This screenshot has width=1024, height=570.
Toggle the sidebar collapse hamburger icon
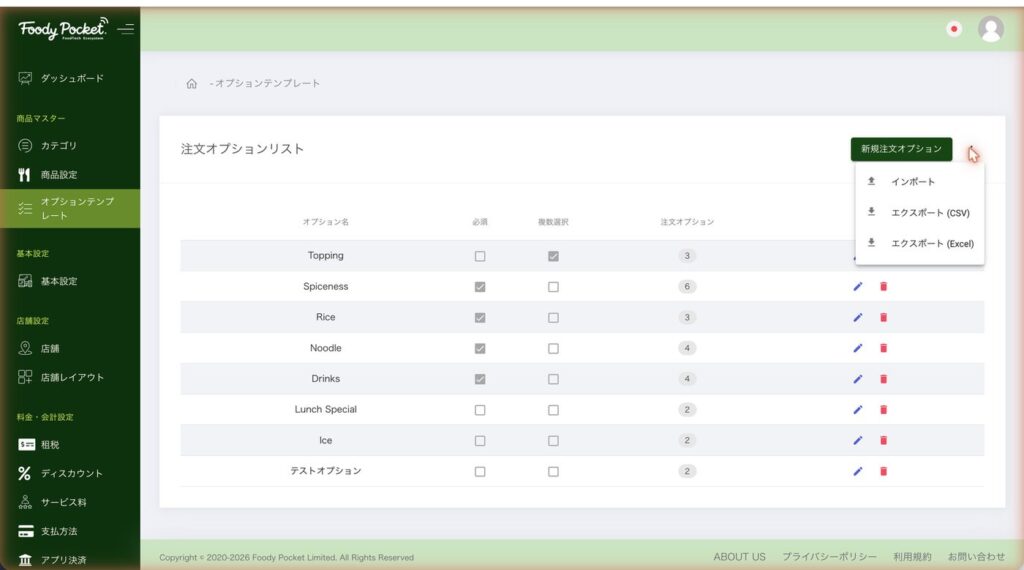(125, 29)
